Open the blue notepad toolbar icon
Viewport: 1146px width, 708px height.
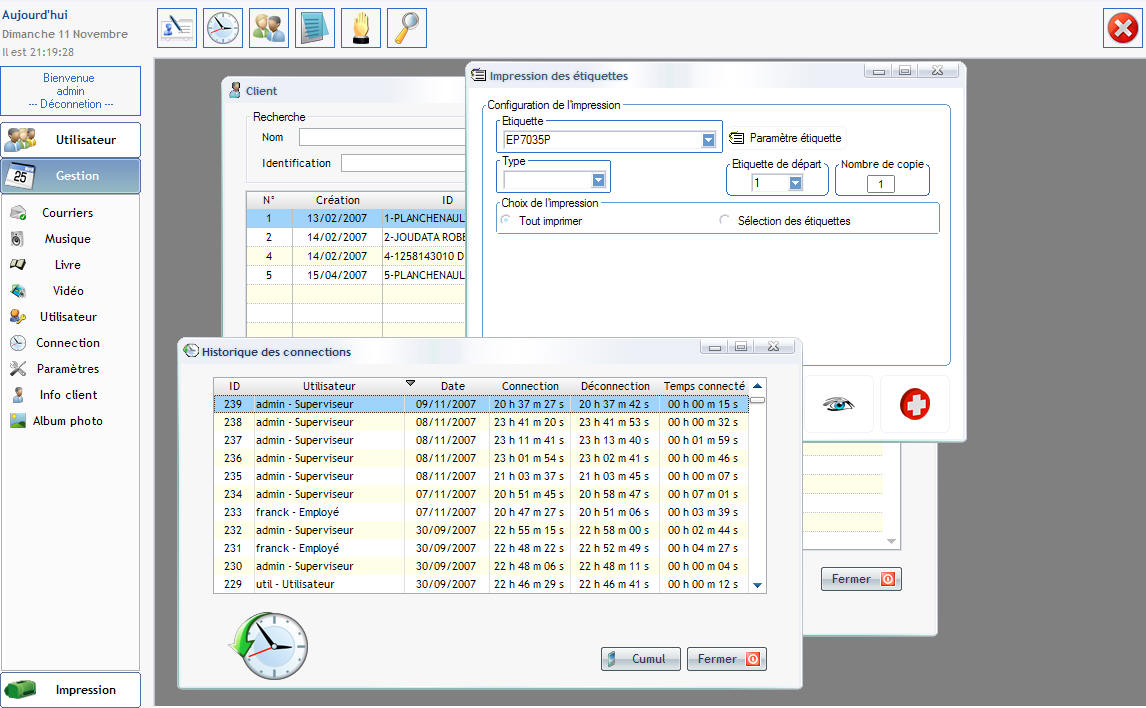[x=315, y=28]
